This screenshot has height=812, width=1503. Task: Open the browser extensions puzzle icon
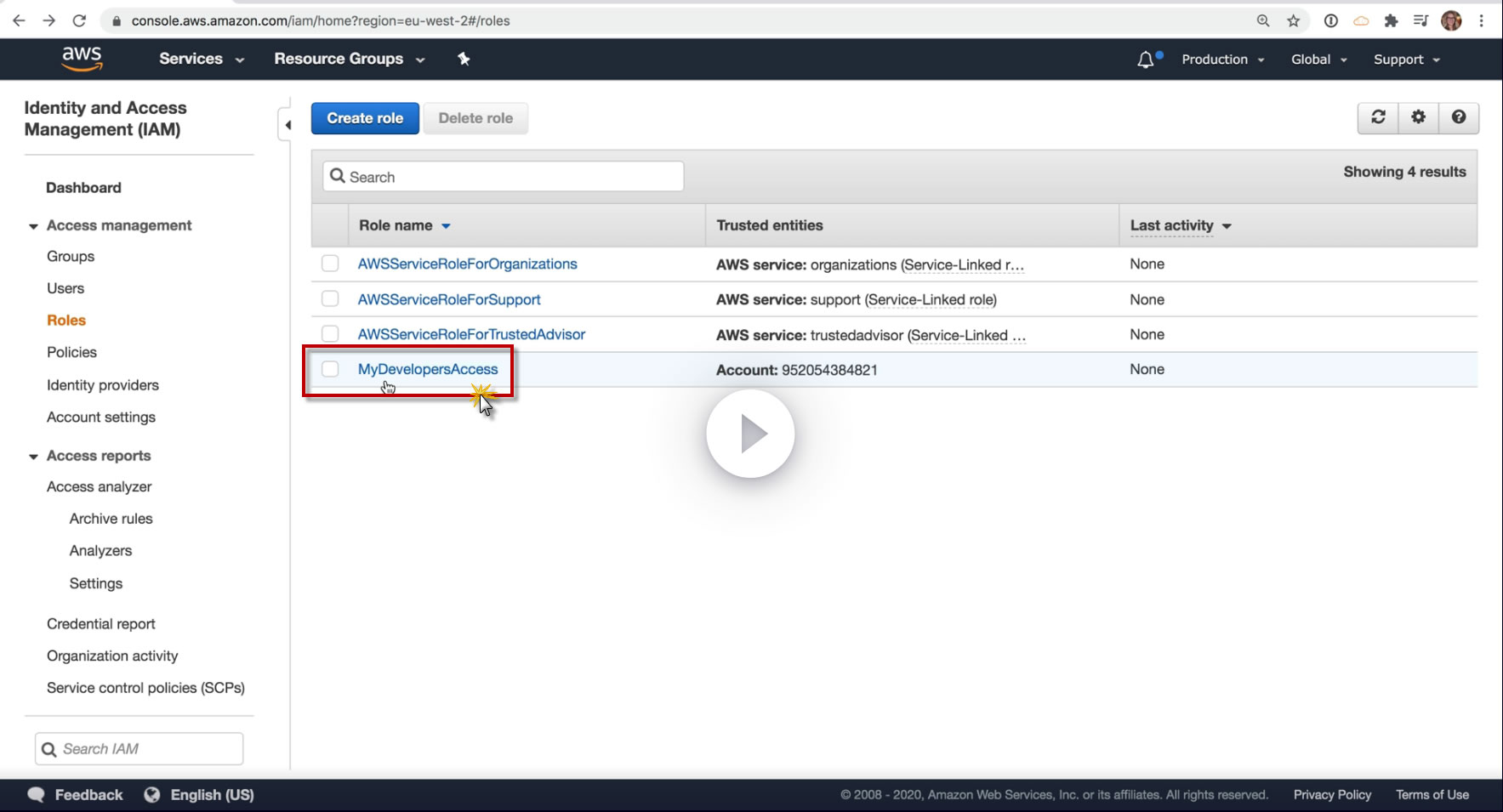(x=1391, y=20)
